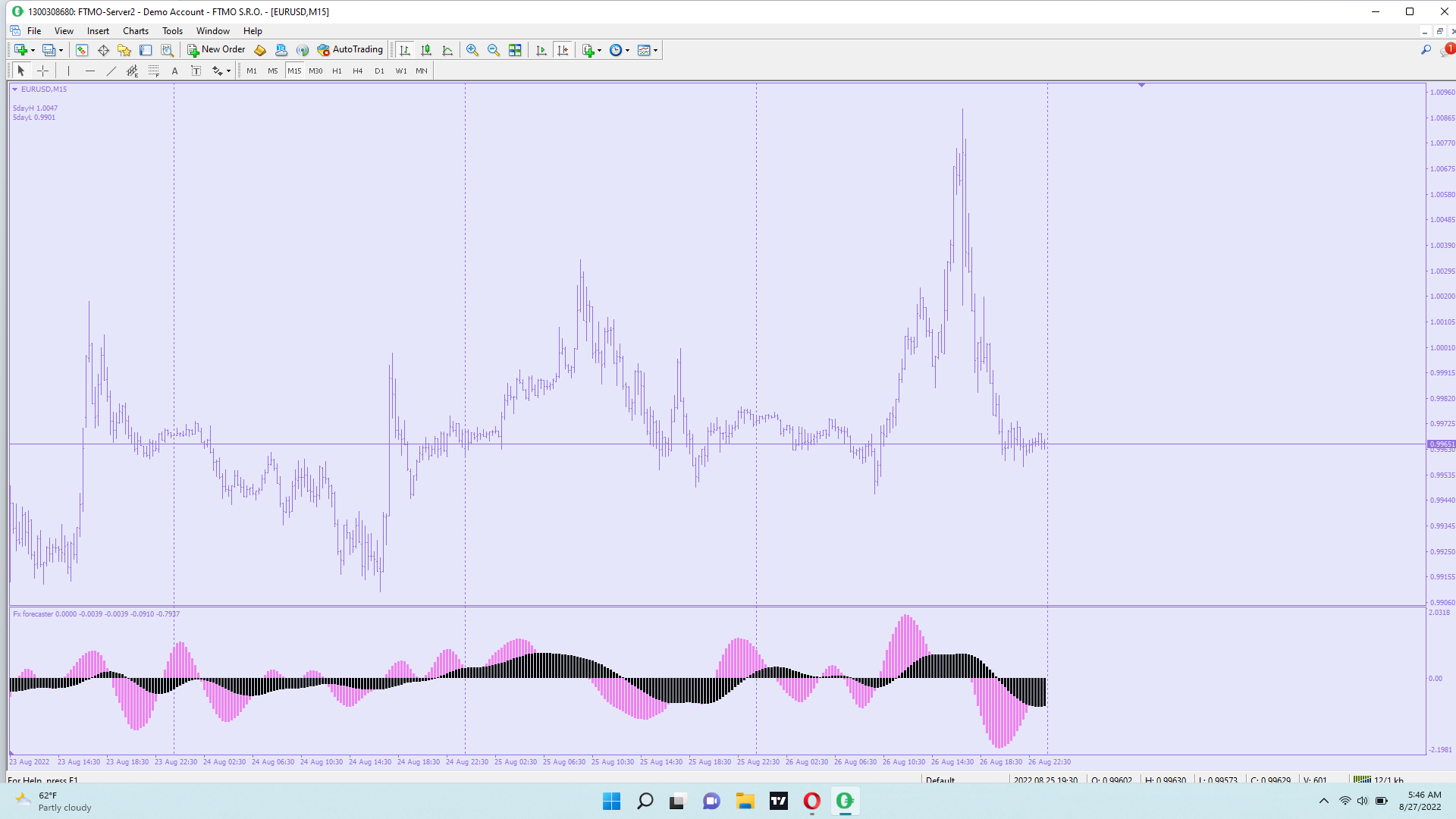This screenshot has height=819, width=1456.
Task: Draw a horizontal line tool
Action: point(90,71)
